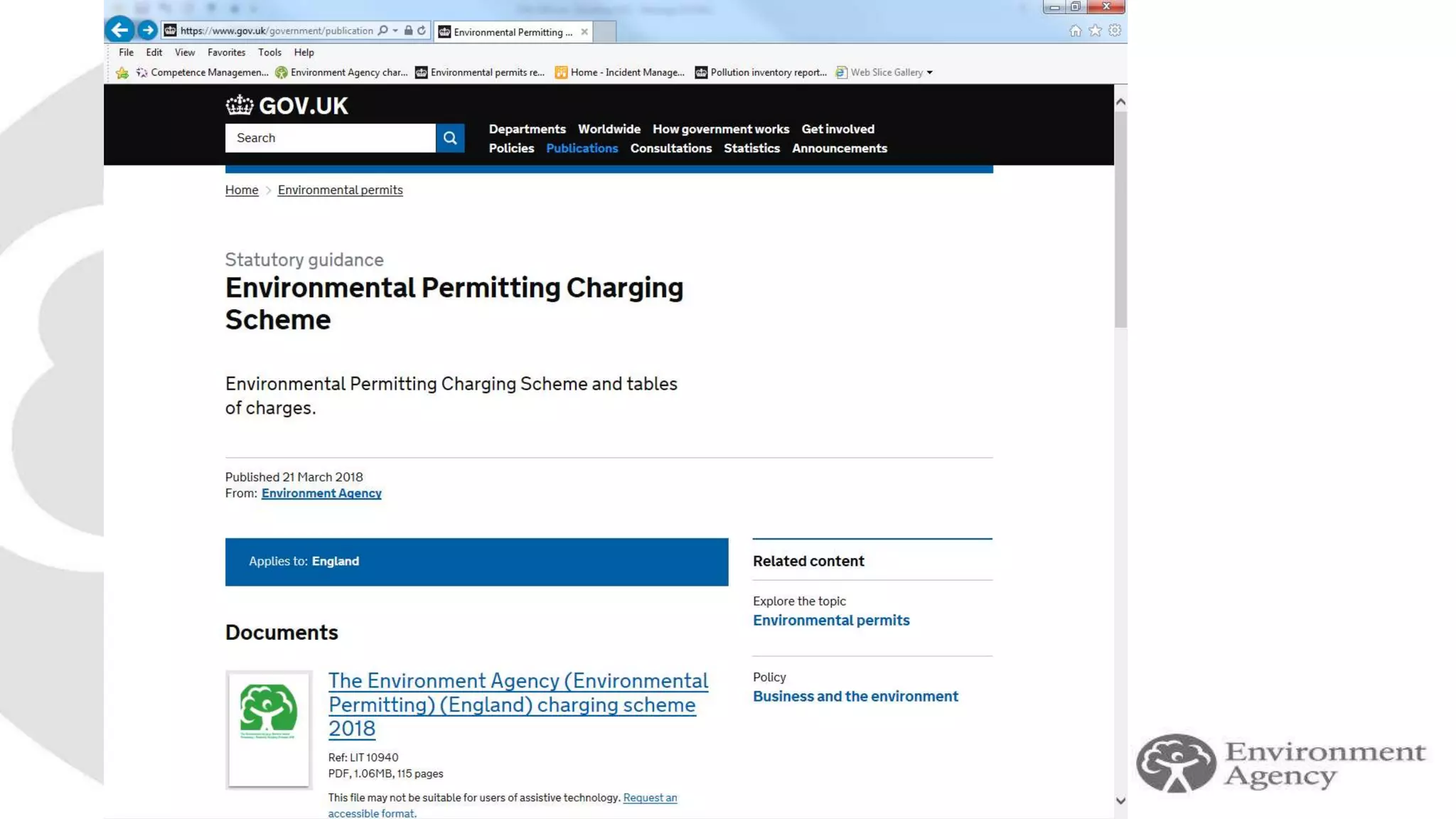Open the browser Home icon
This screenshot has width=1456, height=819.
pyautogui.click(x=1075, y=31)
